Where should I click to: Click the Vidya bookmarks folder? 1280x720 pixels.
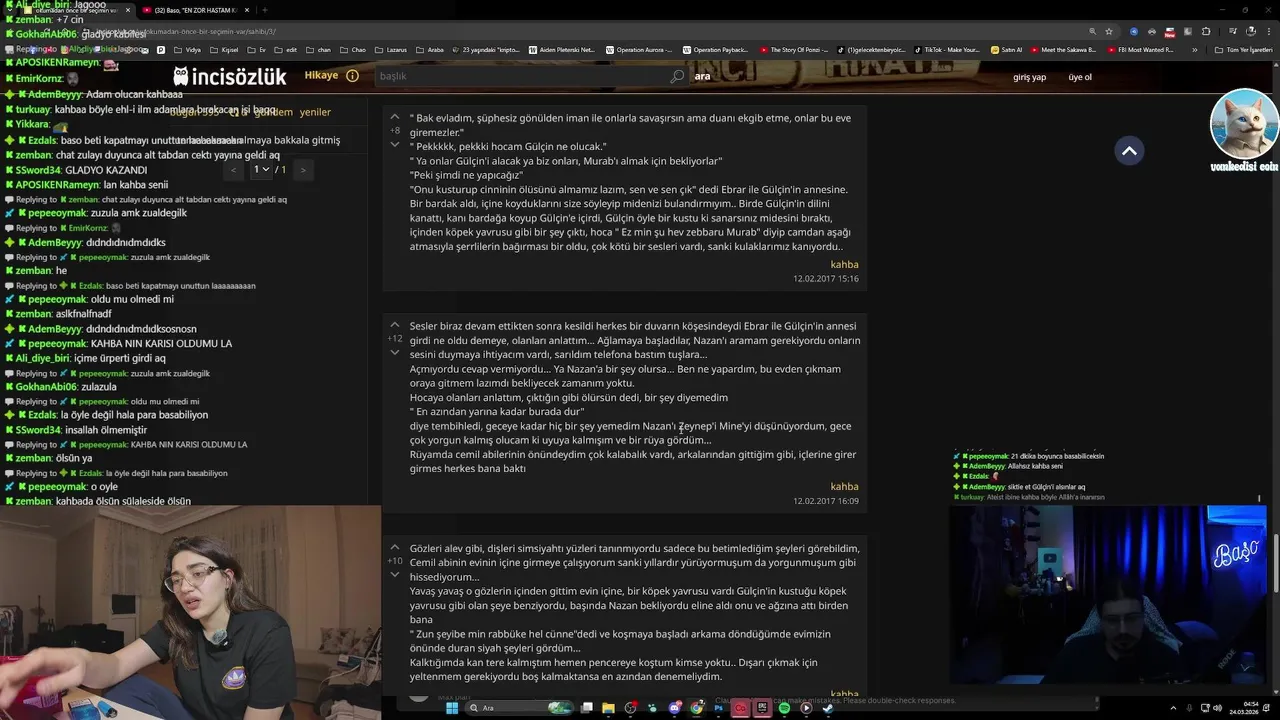pos(188,49)
